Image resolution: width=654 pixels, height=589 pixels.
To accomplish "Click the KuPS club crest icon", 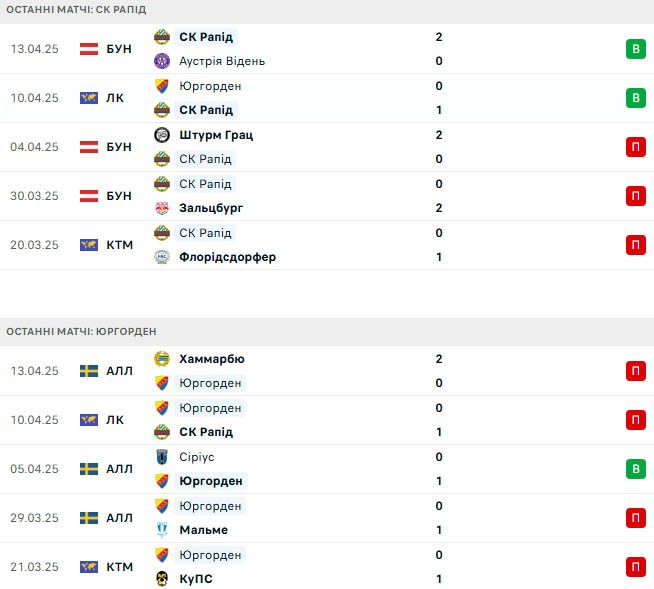I will click(162, 579).
